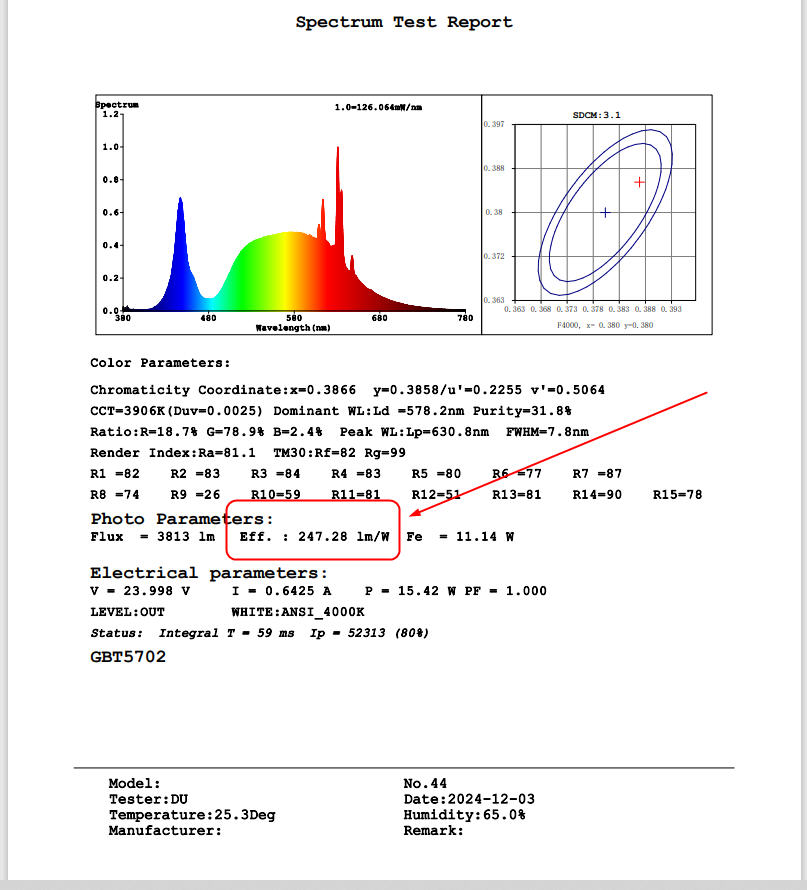The height and width of the screenshot is (890, 807).
Task: Click the Electrical parameters heading
Action: point(209,573)
